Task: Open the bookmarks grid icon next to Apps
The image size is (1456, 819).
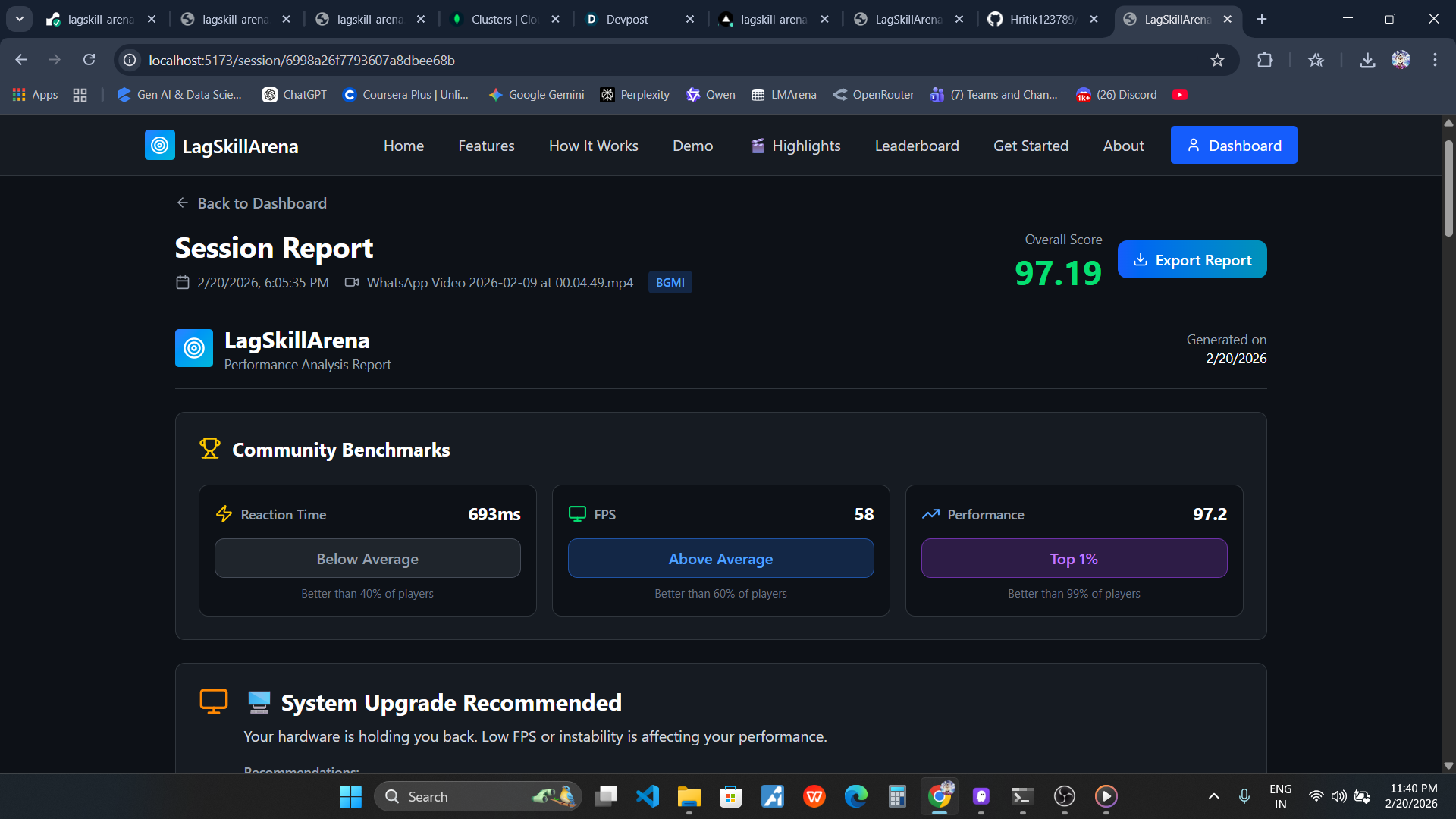Action: point(80,95)
